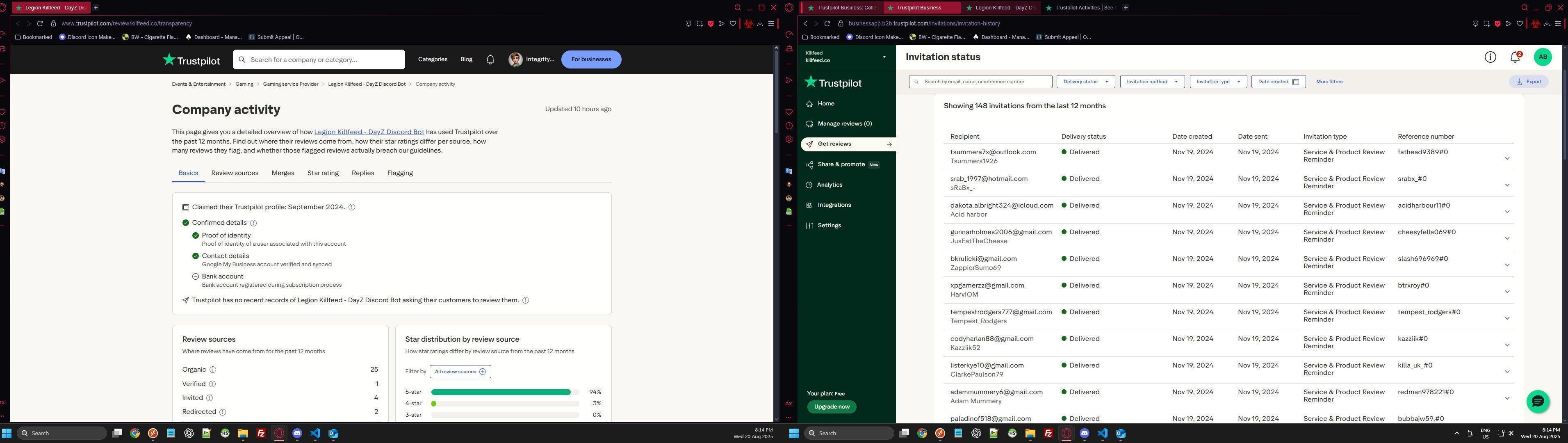
Task: Switch to the Merges tab
Action: pyautogui.click(x=283, y=174)
